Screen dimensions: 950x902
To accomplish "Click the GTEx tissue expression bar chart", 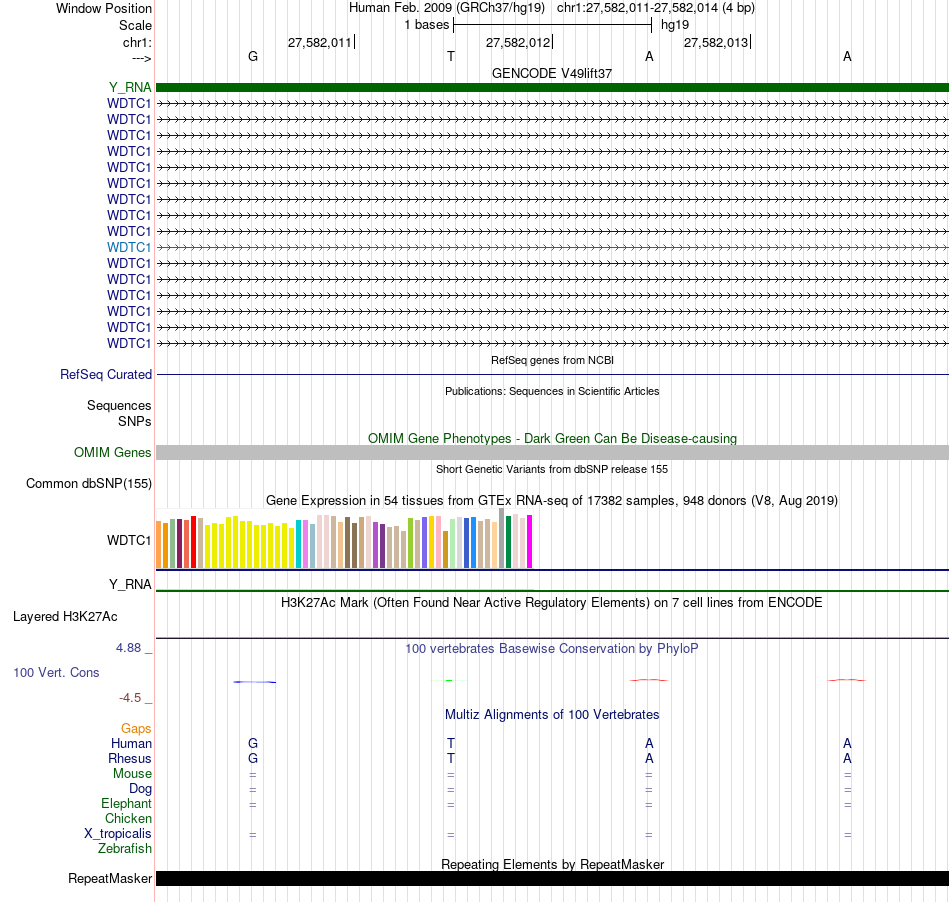I will pyautogui.click(x=344, y=539).
